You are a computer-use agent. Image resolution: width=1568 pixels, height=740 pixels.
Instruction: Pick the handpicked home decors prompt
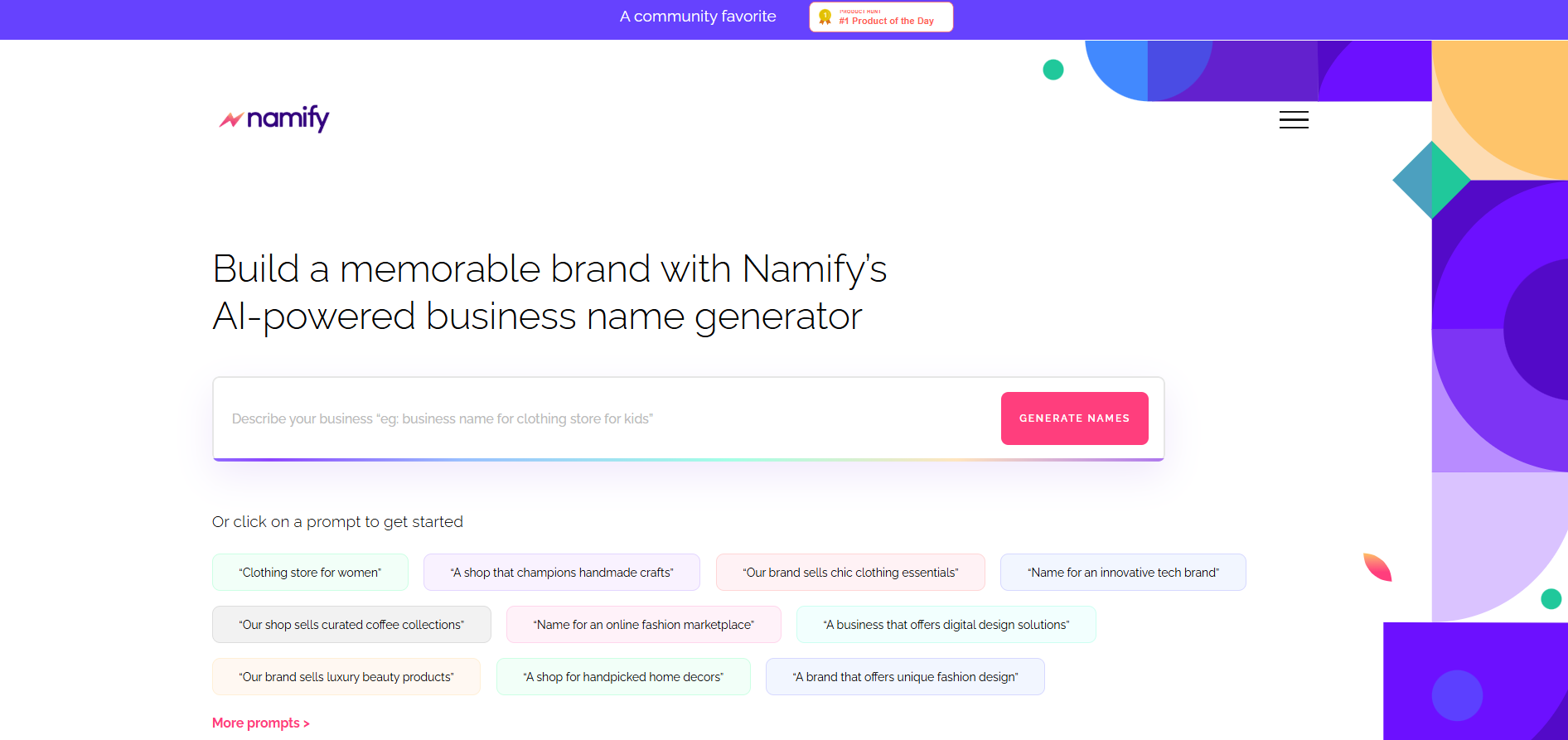click(x=623, y=677)
